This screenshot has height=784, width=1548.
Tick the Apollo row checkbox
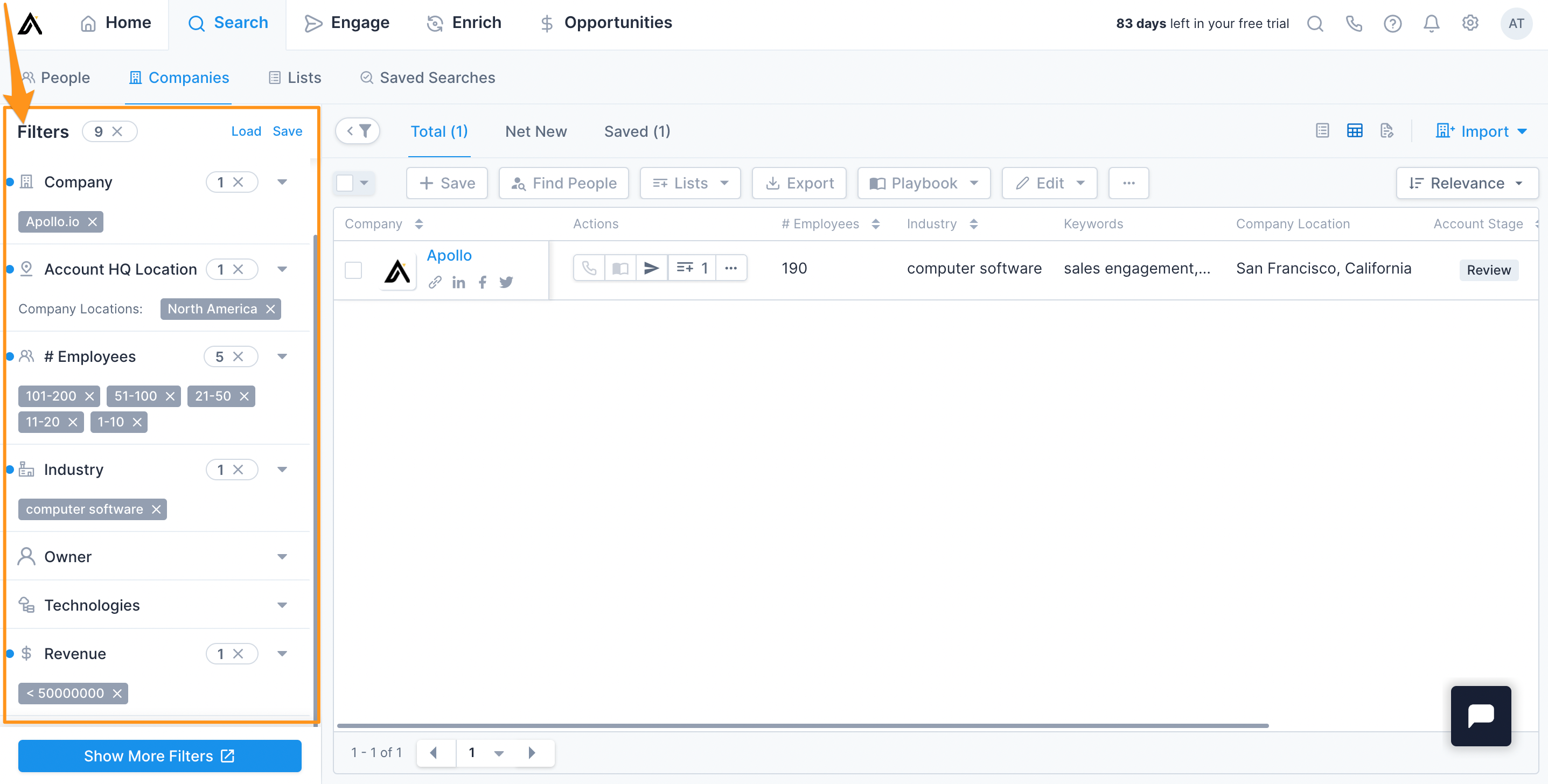(353, 270)
